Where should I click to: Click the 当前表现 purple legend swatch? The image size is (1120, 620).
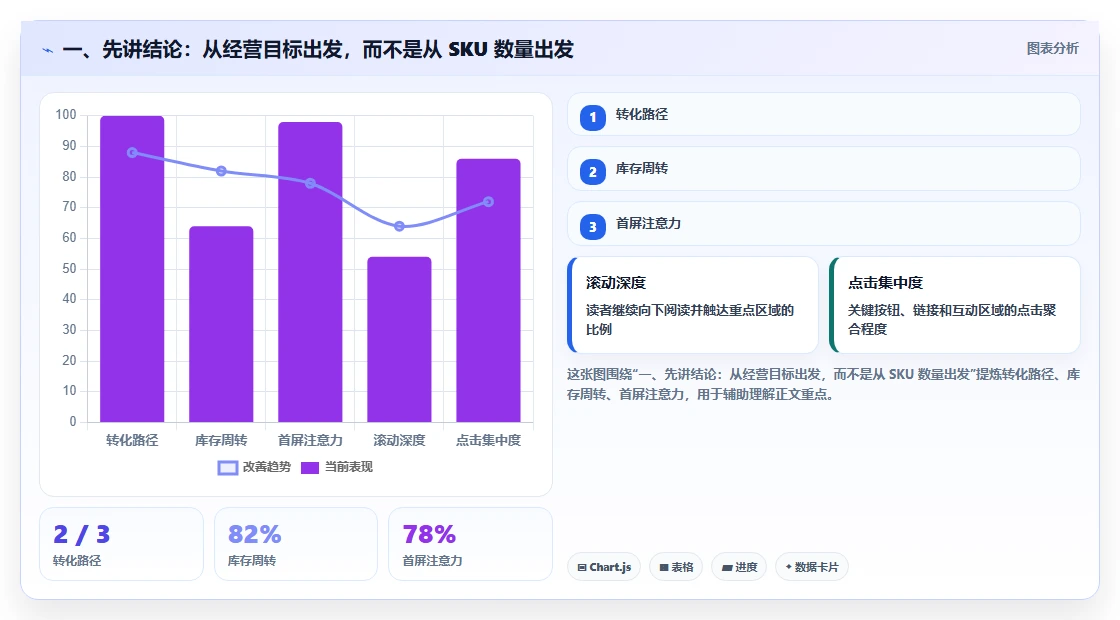point(309,468)
